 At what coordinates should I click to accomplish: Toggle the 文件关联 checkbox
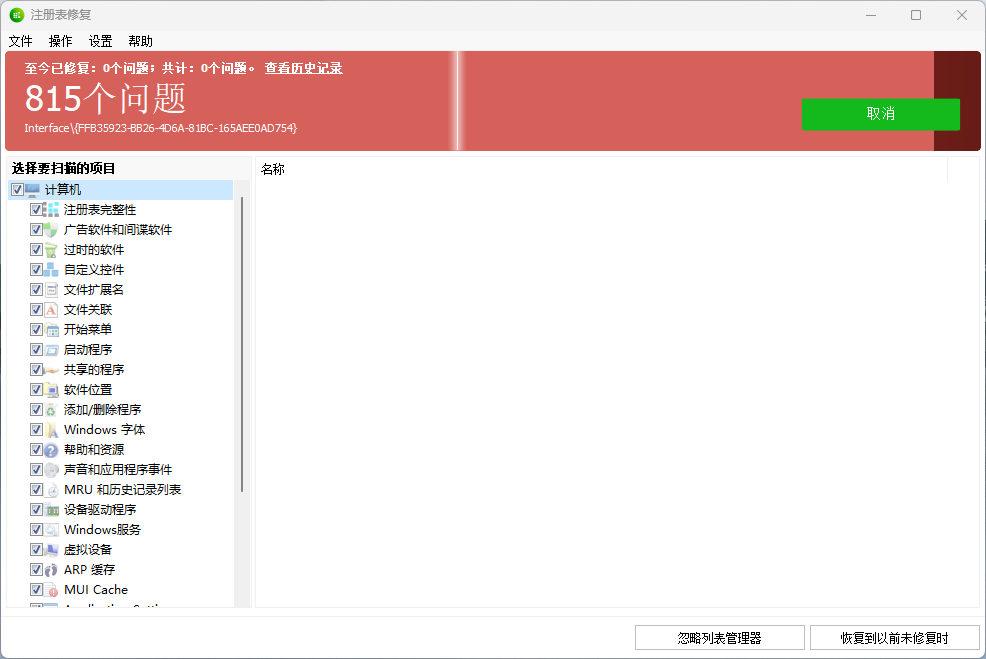tap(36, 309)
